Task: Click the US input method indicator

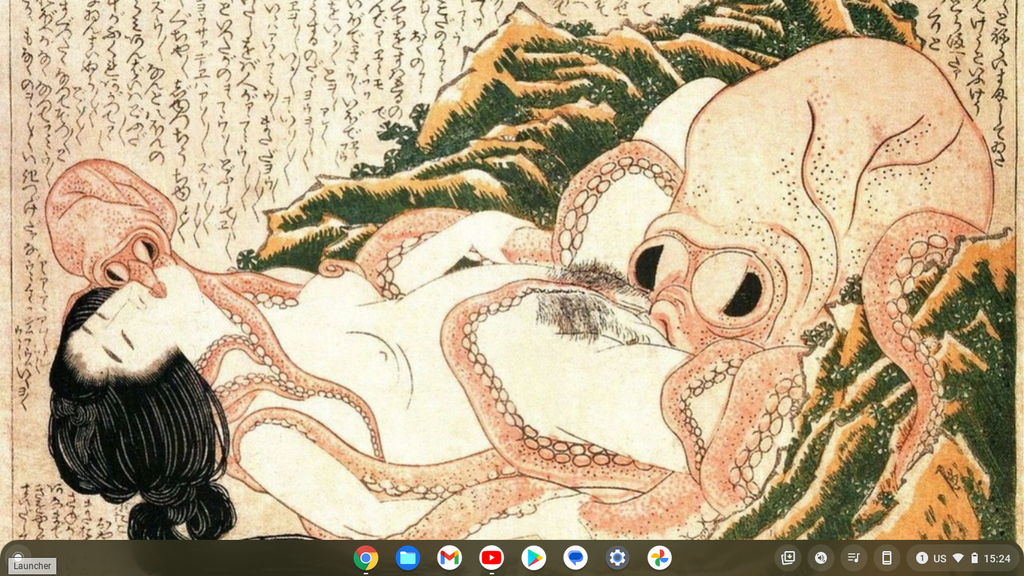Action: [940, 558]
